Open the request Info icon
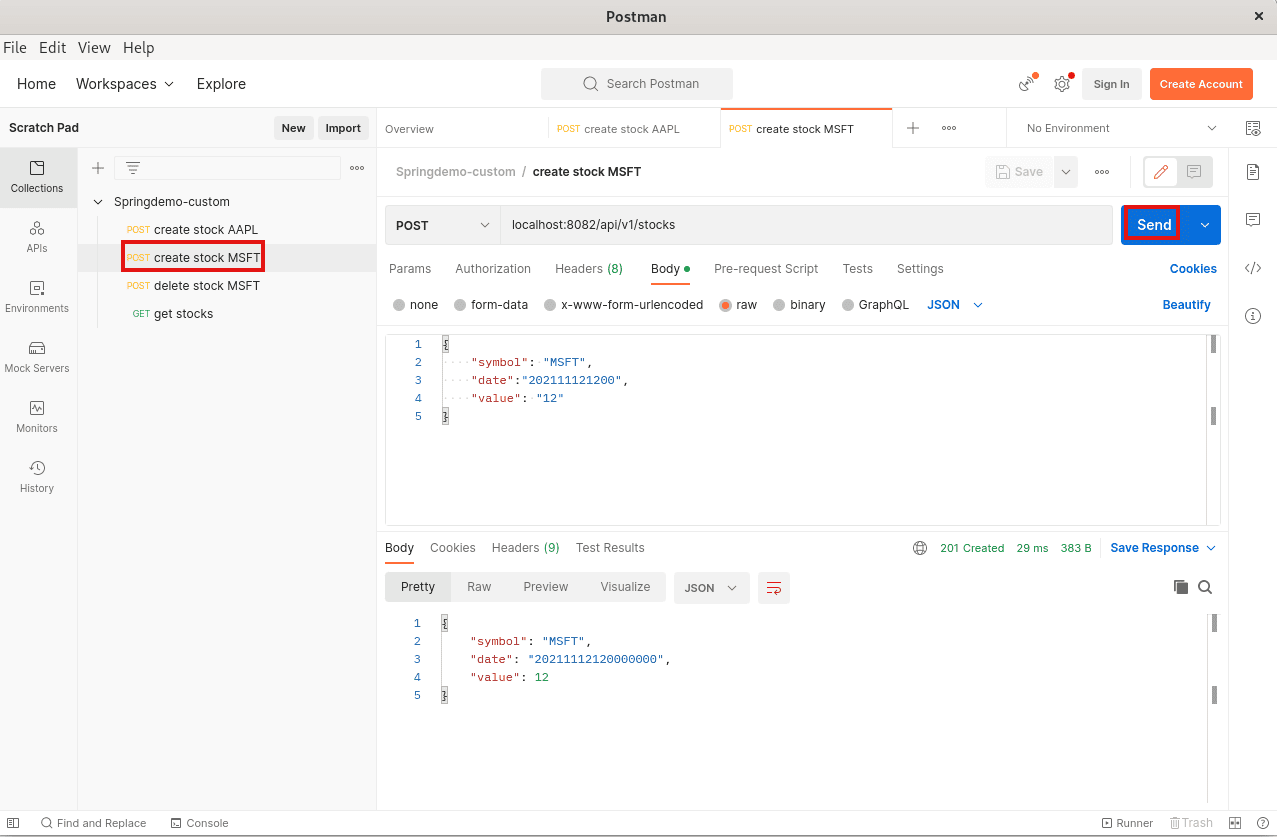This screenshot has width=1277, height=837. (1253, 316)
